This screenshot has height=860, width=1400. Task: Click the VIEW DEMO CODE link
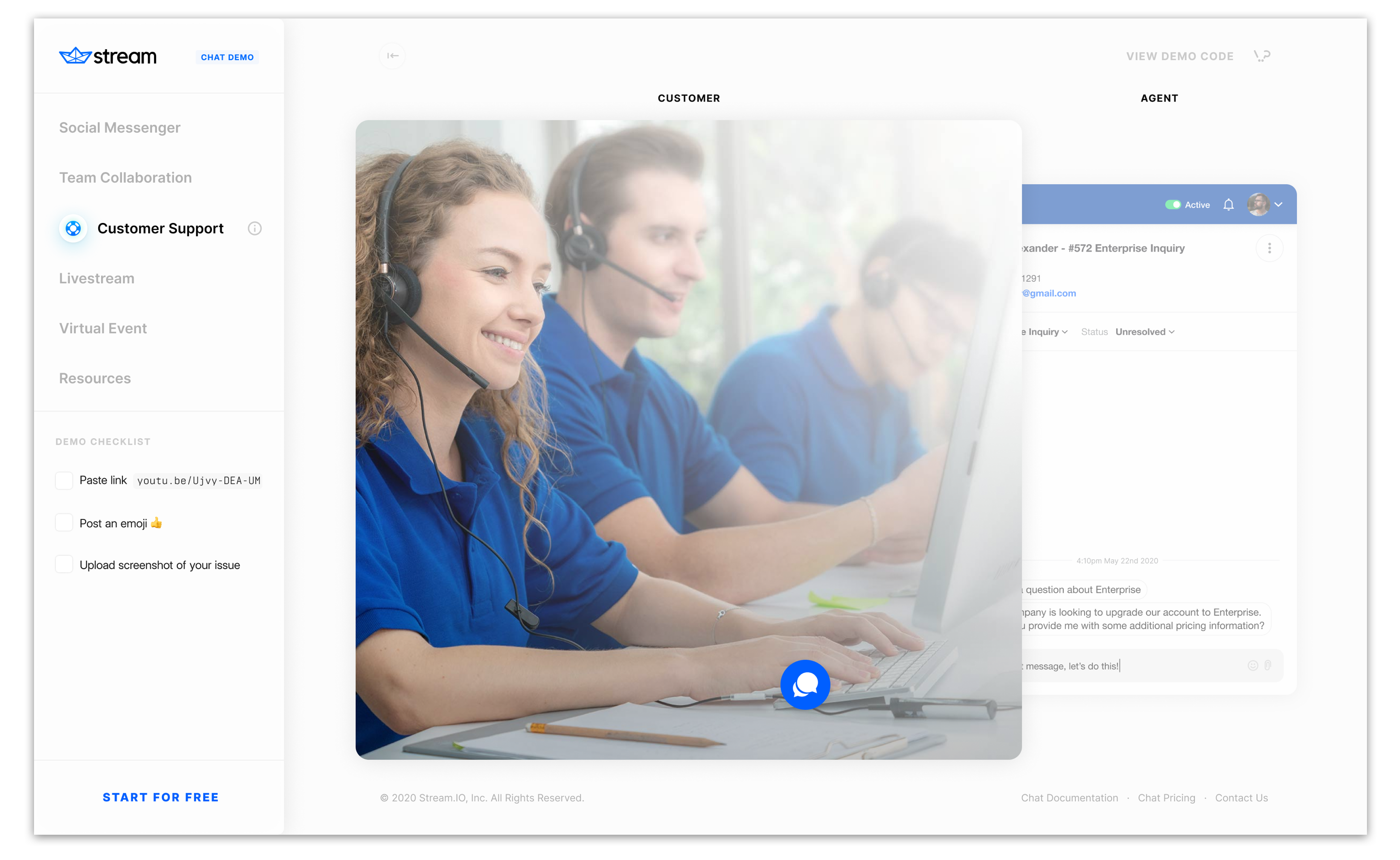pos(1180,56)
